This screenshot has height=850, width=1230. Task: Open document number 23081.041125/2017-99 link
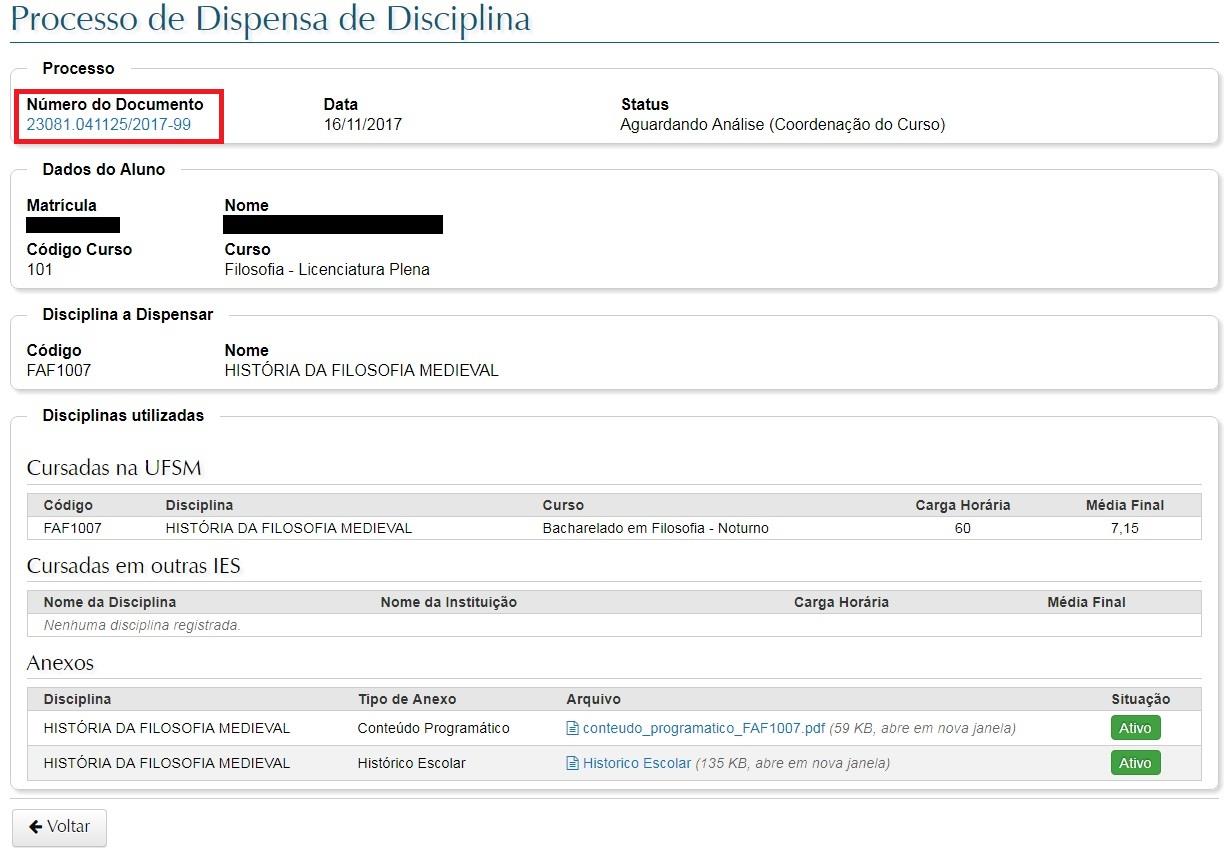point(108,125)
